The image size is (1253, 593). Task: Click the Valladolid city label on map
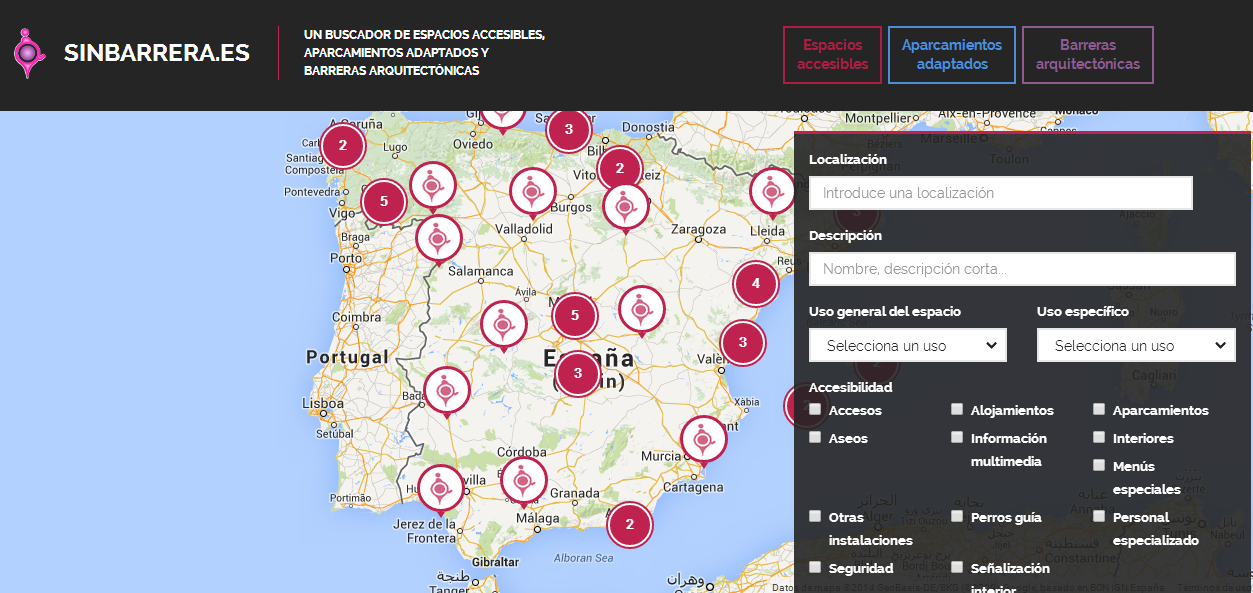(x=524, y=229)
